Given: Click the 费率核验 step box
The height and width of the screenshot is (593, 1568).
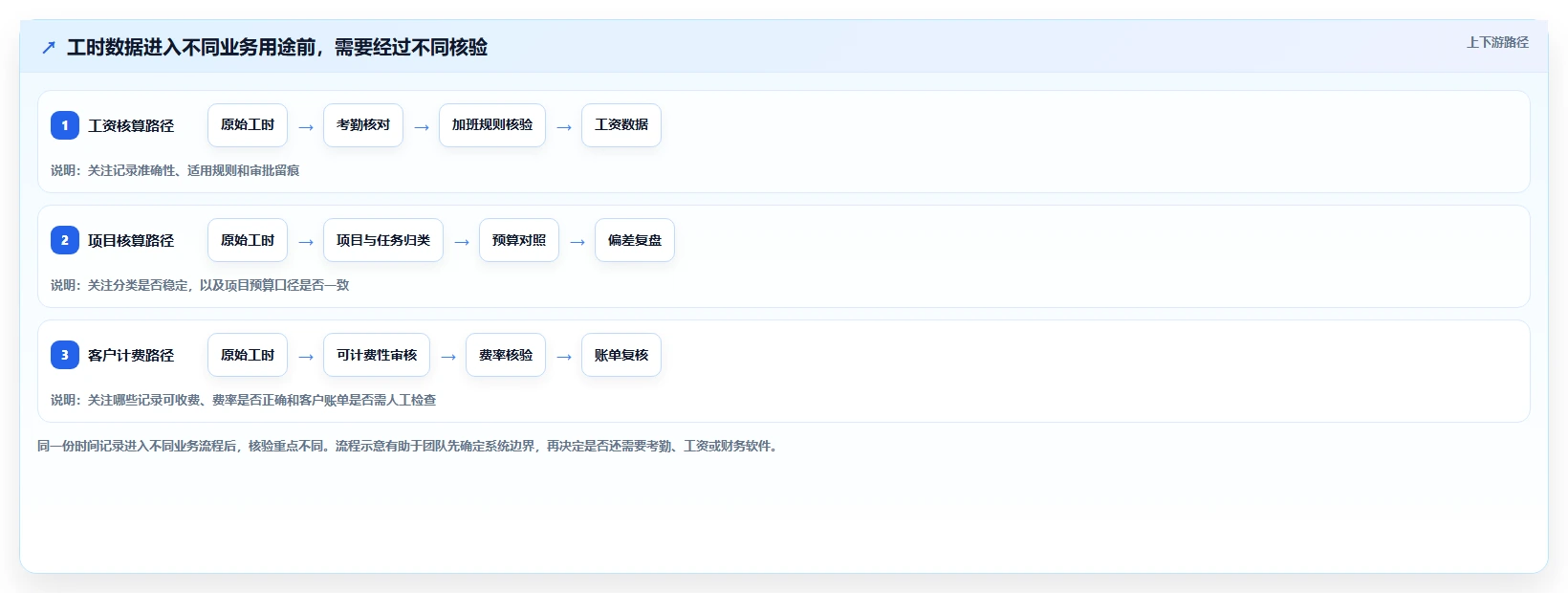Looking at the screenshot, I should tap(506, 355).
